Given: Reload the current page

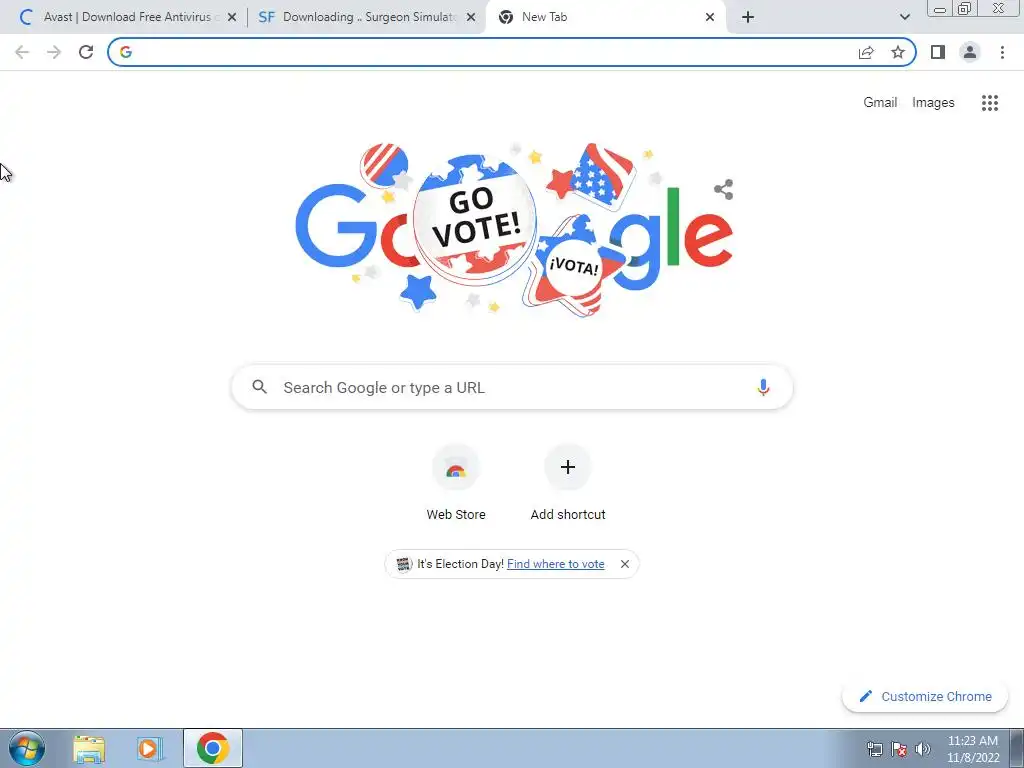Looking at the screenshot, I should point(86,52).
